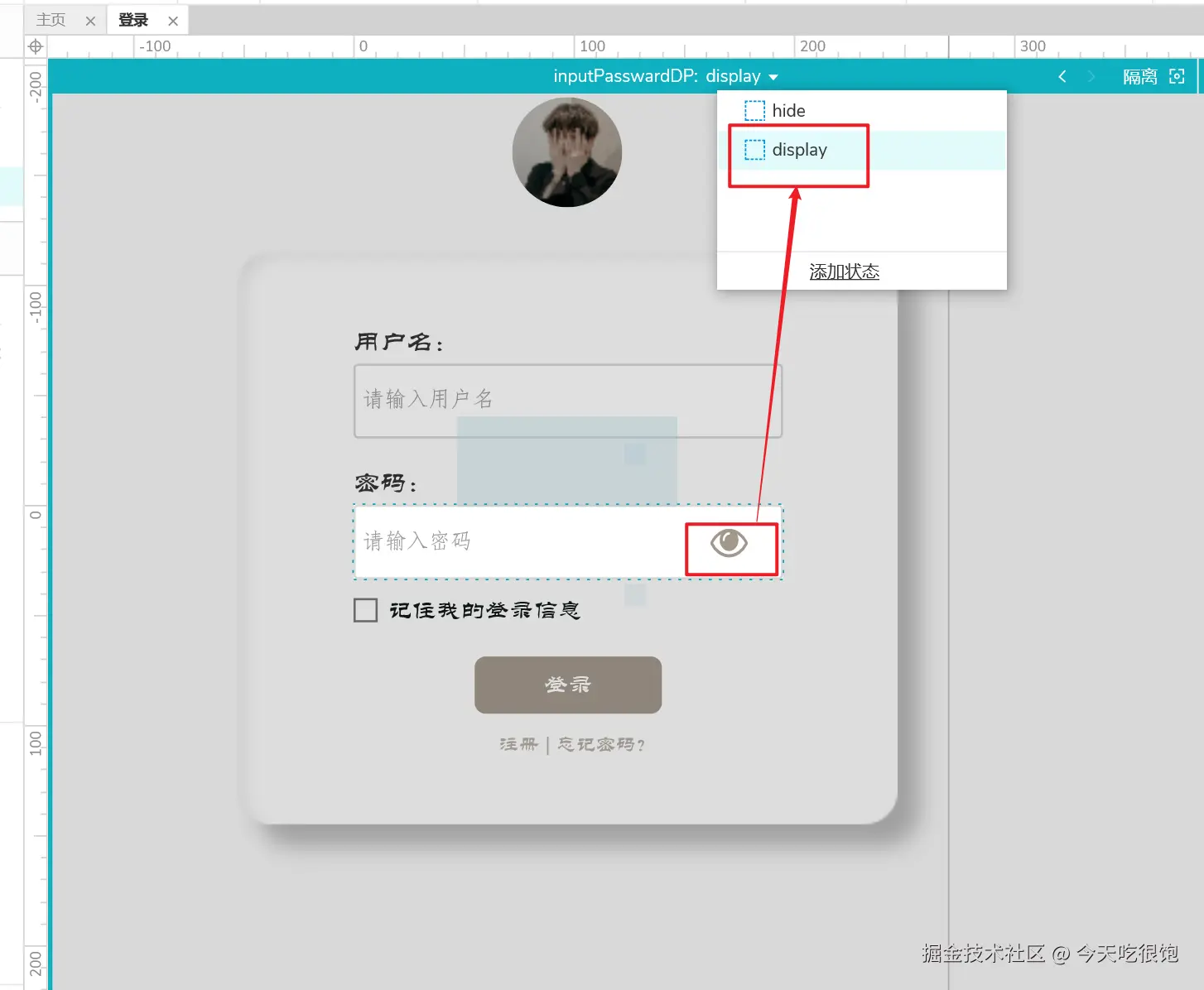Toggle the password visibility eye icon
This screenshot has height=990, width=1204.
pos(729,543)
